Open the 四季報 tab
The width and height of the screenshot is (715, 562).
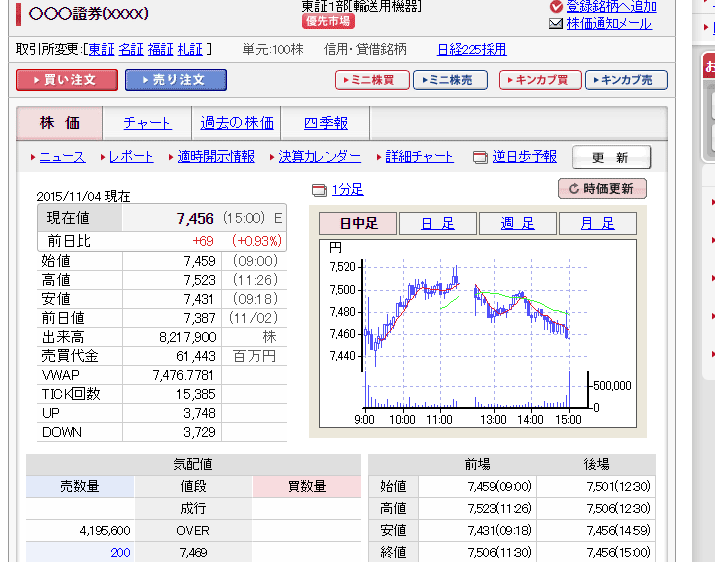(326, 123)
